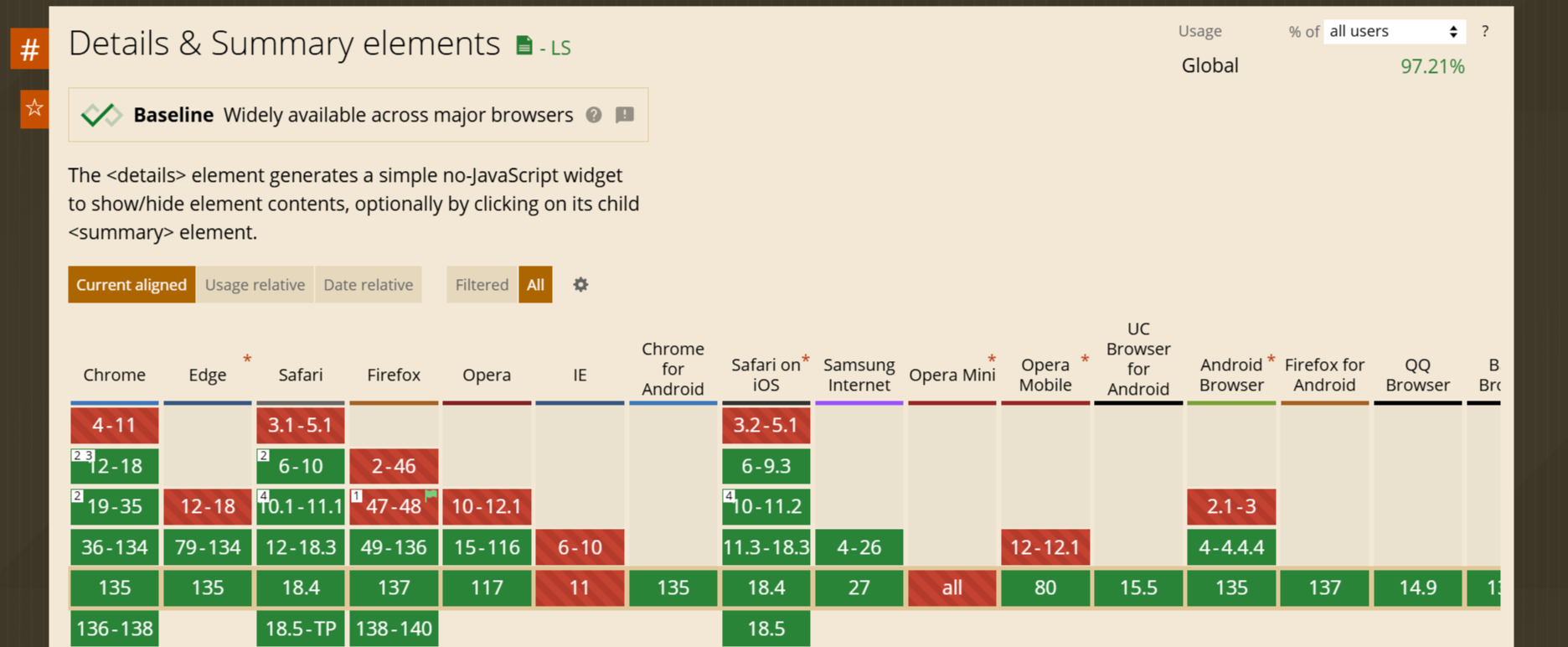Open the all users usage dropdown
The image size is (1568, 647).
pyautogui.click(x=1394, y=32)
